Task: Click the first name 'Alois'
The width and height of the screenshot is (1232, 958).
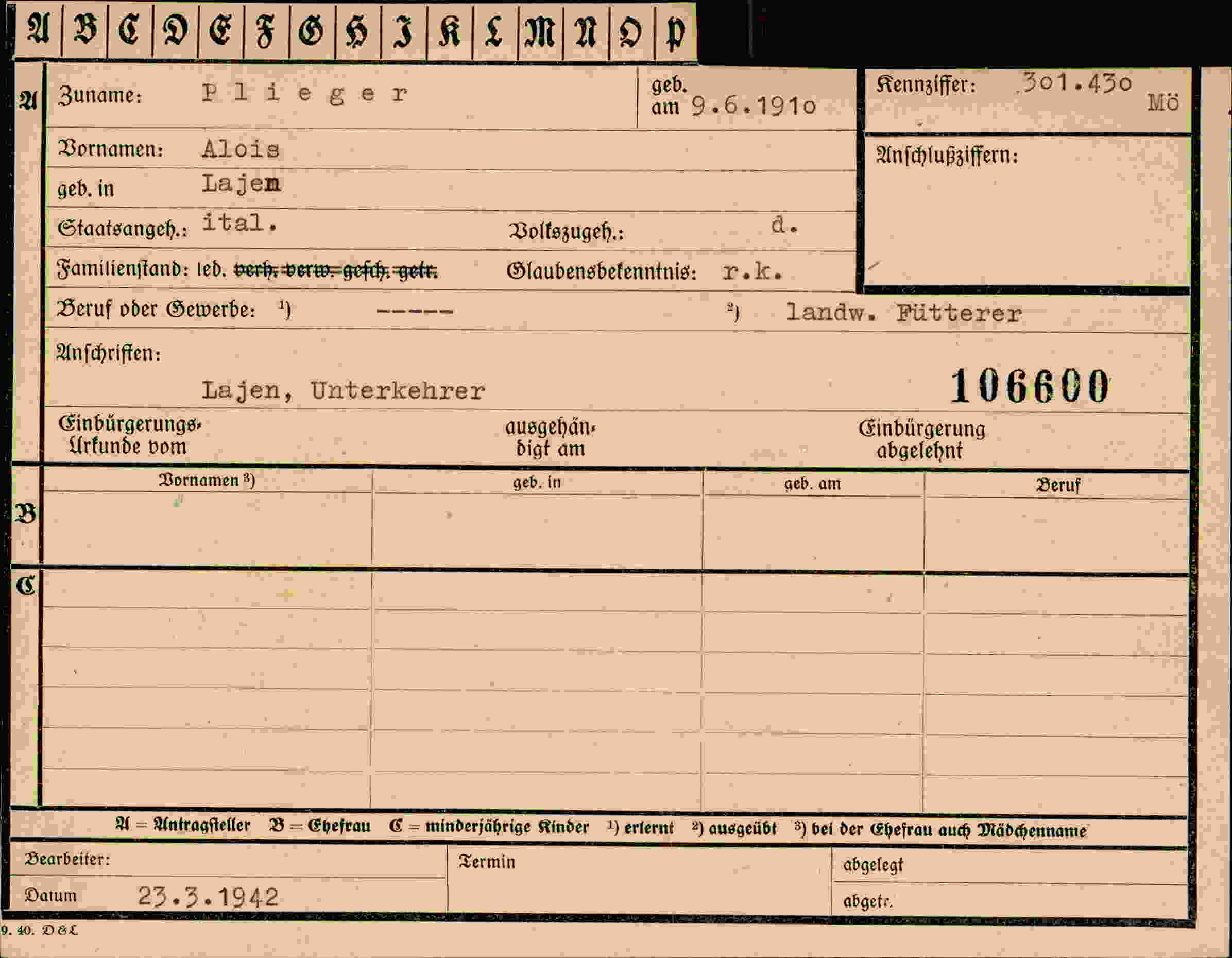Action: [241, 149]
